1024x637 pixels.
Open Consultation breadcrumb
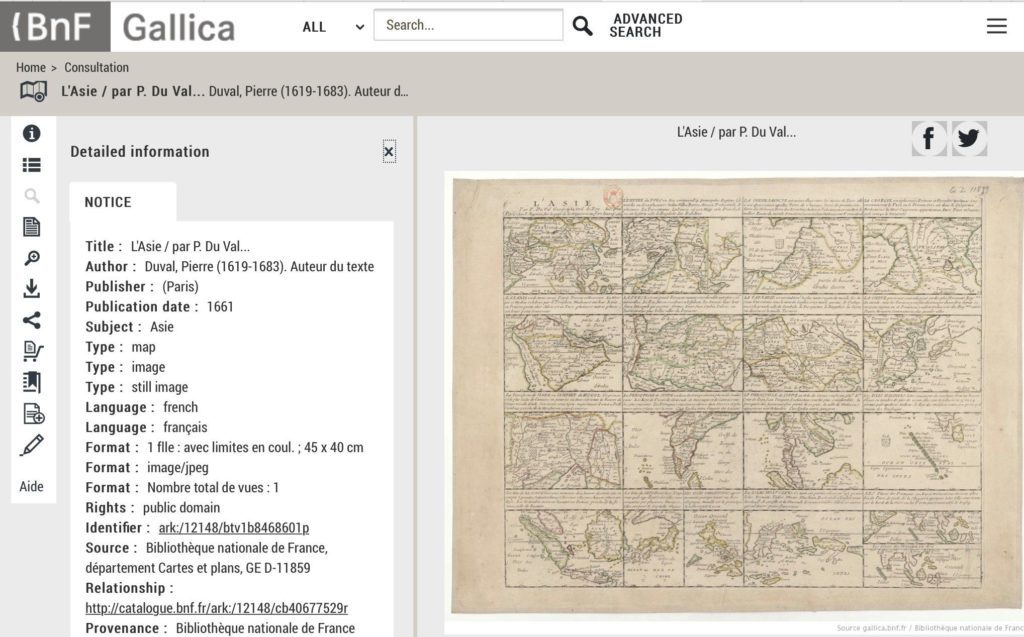click(96, 67)
